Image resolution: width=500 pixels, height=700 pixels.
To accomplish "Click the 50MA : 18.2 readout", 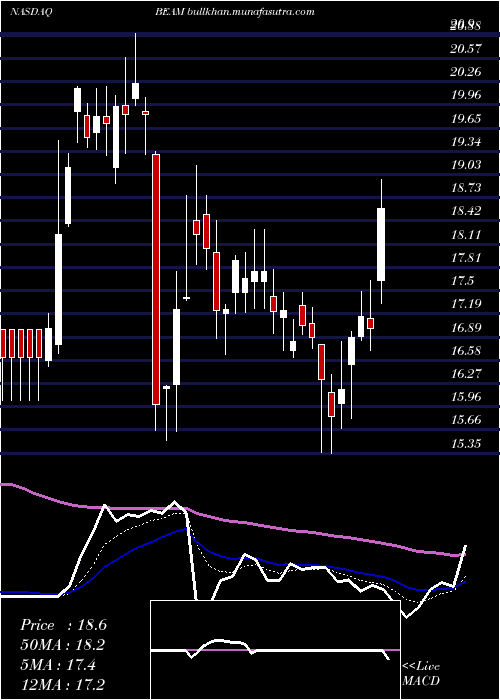I will pyautogui.click(x=63, y=645).
